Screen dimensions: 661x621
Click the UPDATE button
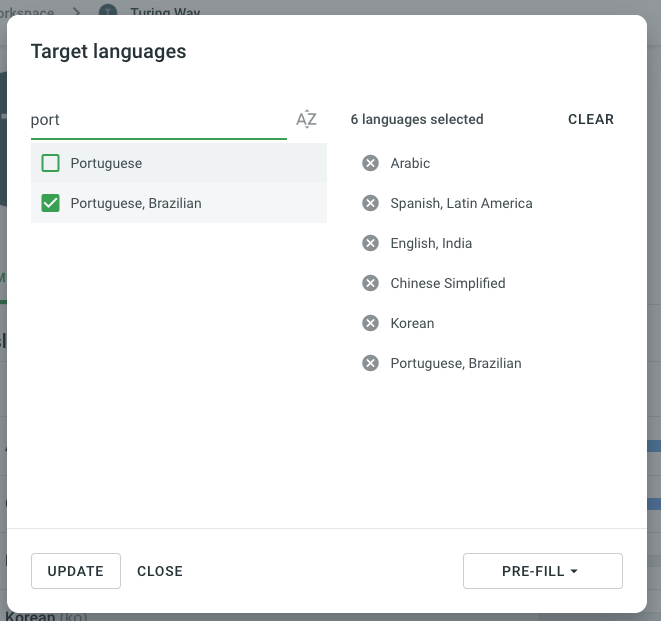[x=76, y=571]
